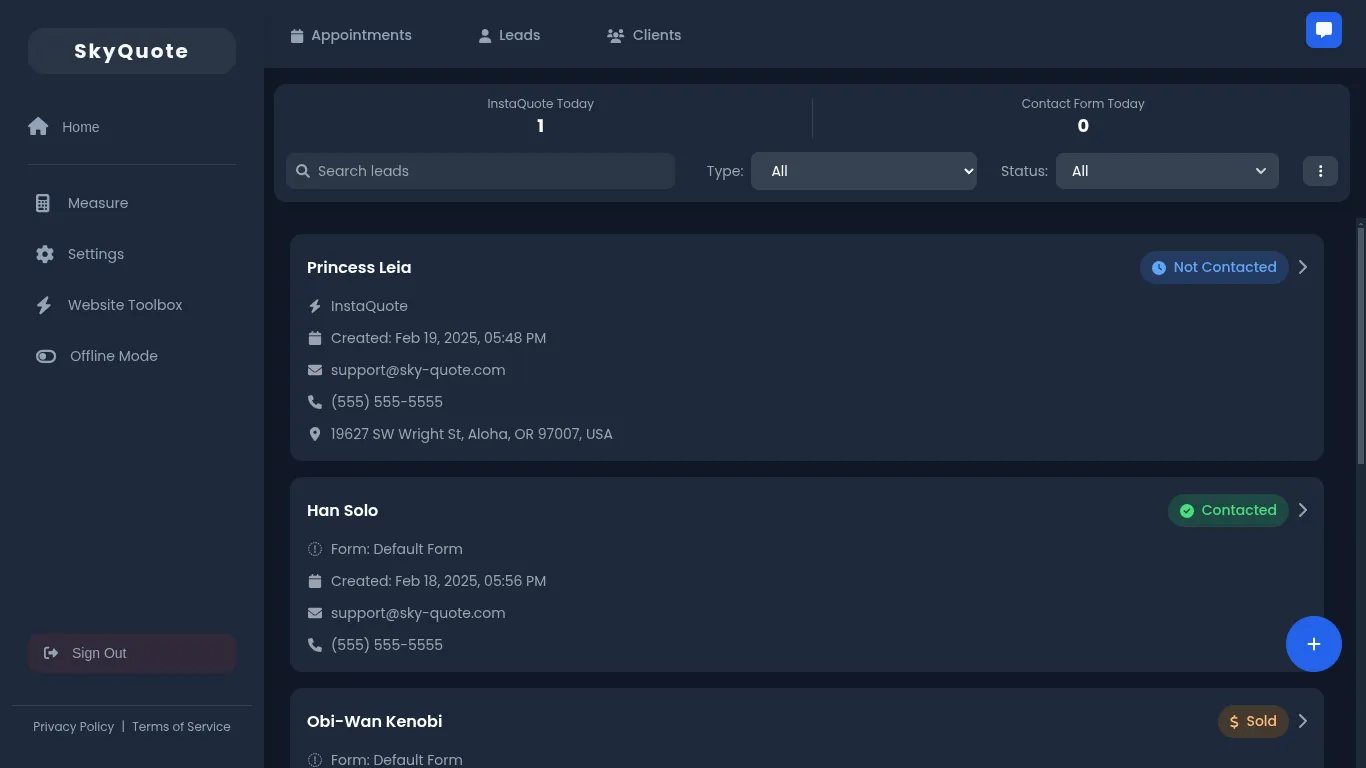This screenshot has width=1366, height=768.
Task: Focus the Search leads input field
Action: [481, 171]
